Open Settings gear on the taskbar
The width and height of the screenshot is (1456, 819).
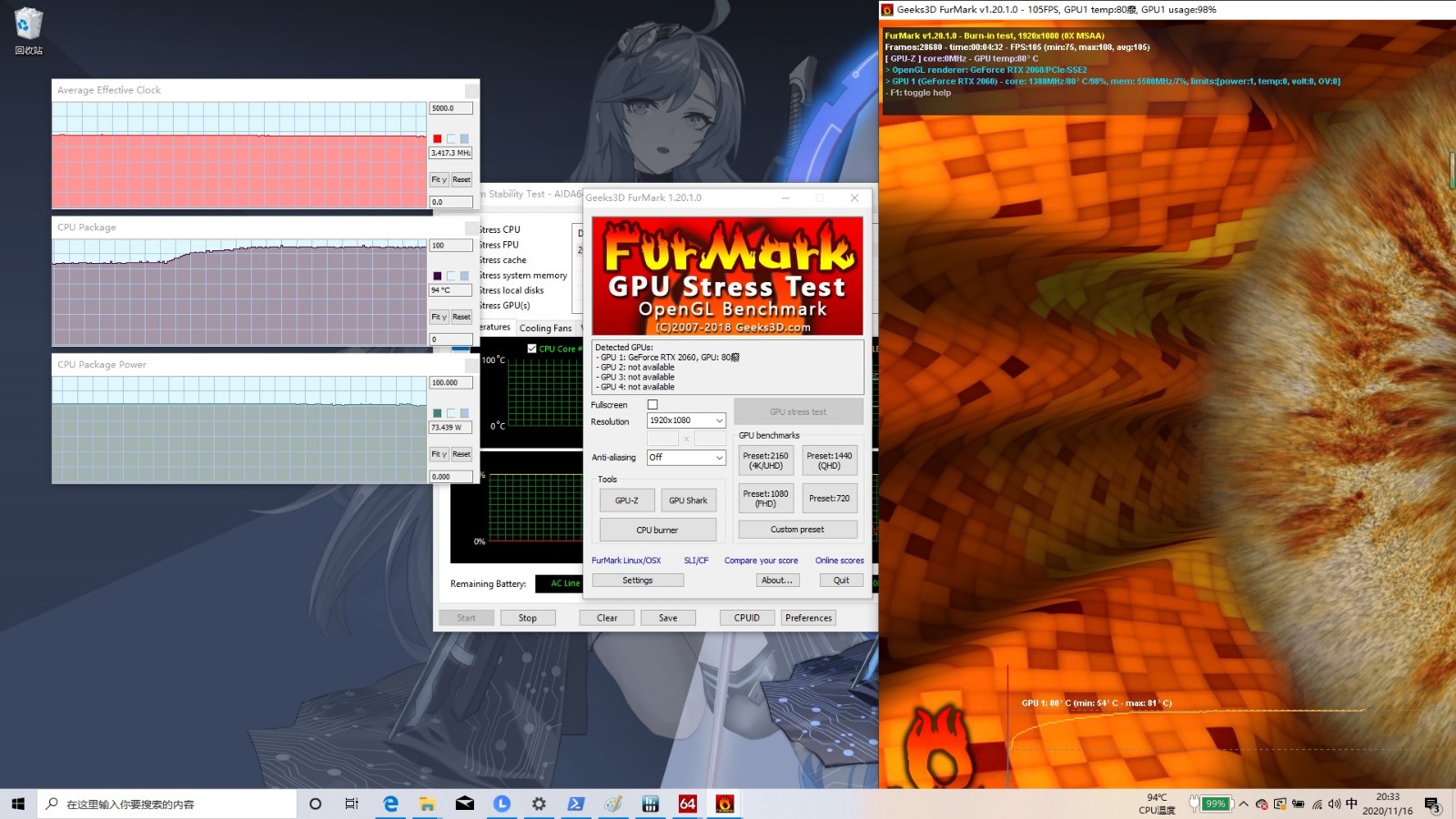pyautogui.click(x=539, y=804)
